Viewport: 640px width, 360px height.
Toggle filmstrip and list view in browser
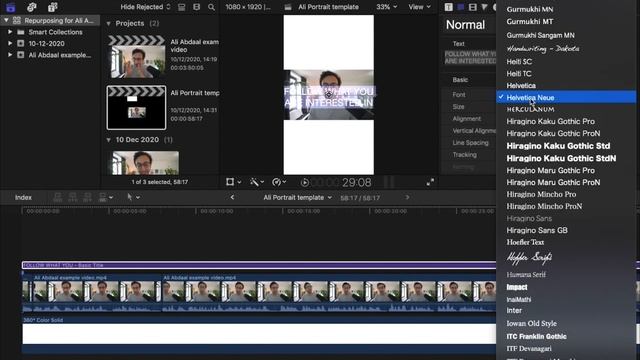click(196, 7)
